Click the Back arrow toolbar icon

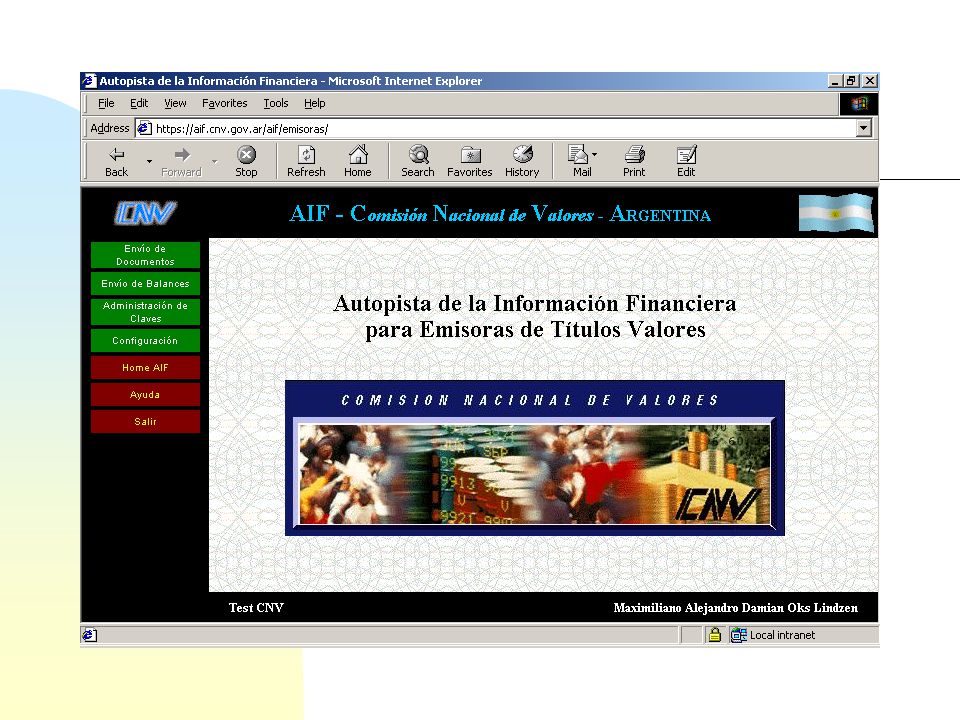(x=116, y=155)
